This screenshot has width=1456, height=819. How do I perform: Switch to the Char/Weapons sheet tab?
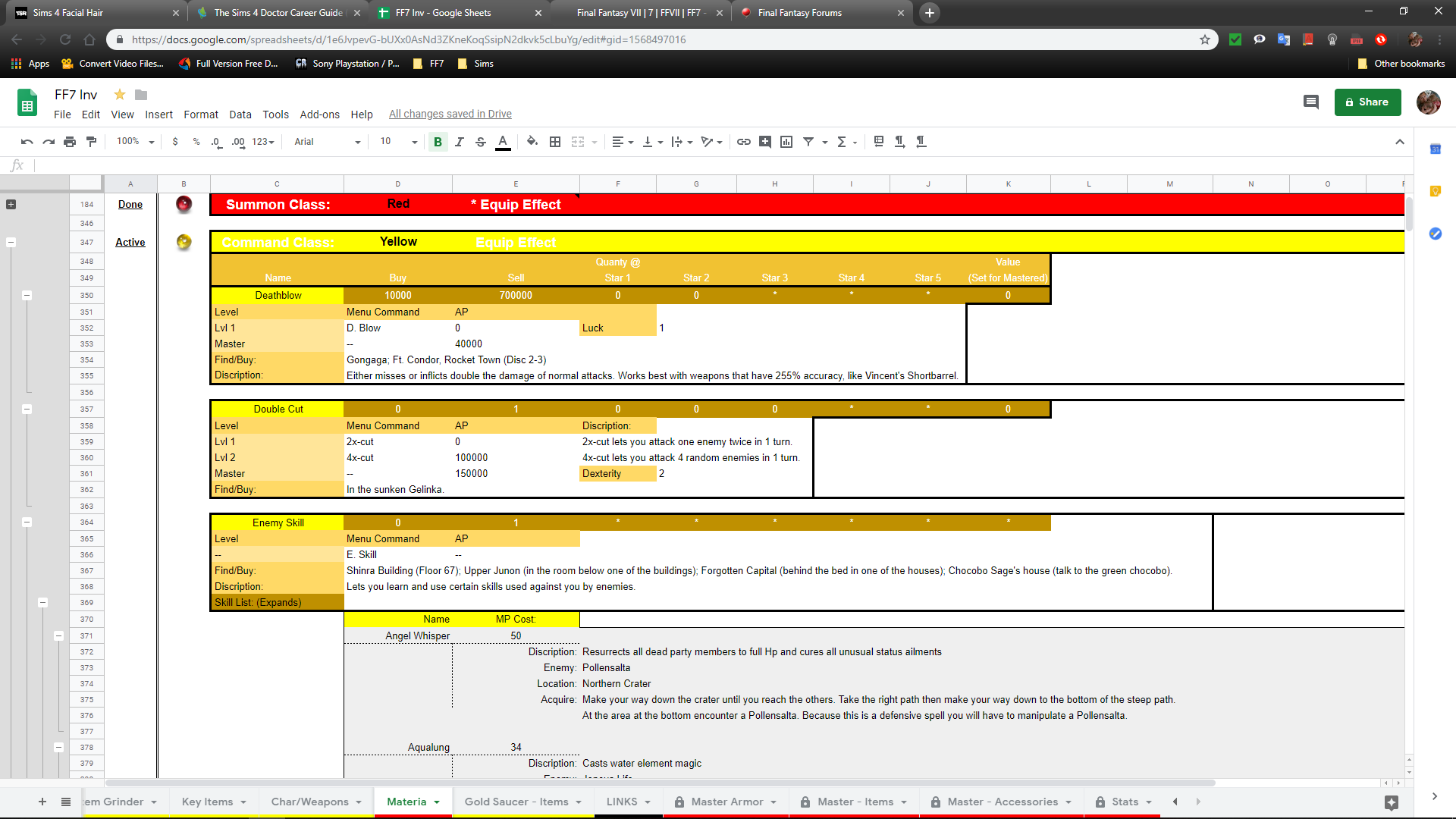tap(317, 802)
